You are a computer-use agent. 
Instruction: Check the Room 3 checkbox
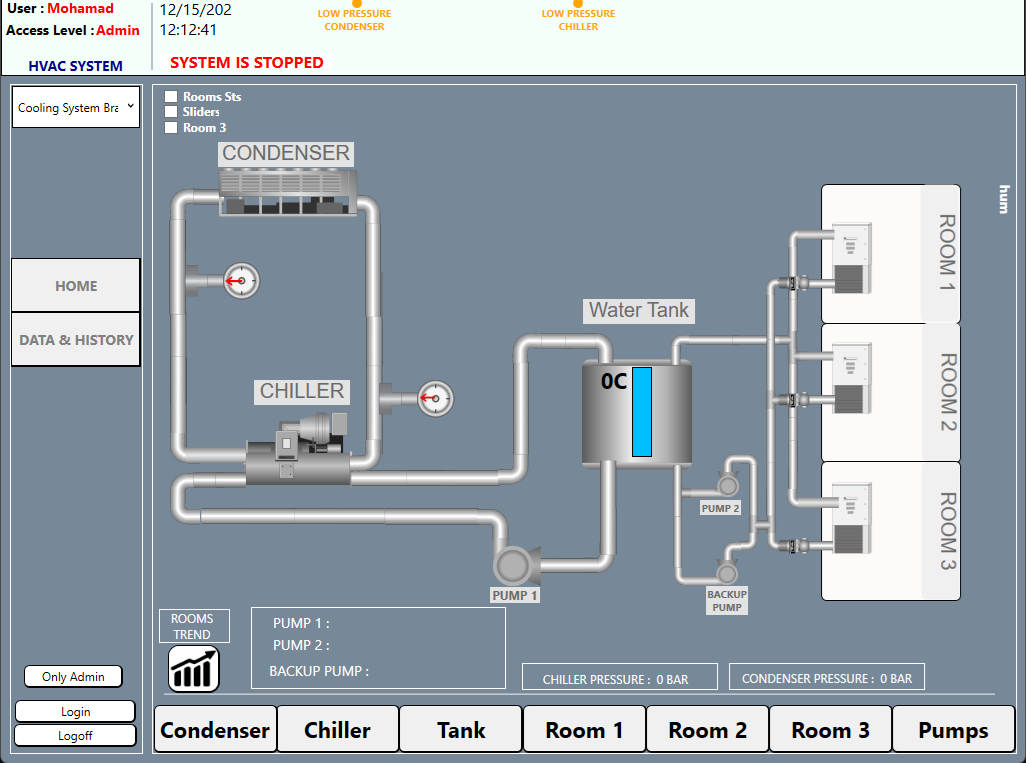[171, 127]
